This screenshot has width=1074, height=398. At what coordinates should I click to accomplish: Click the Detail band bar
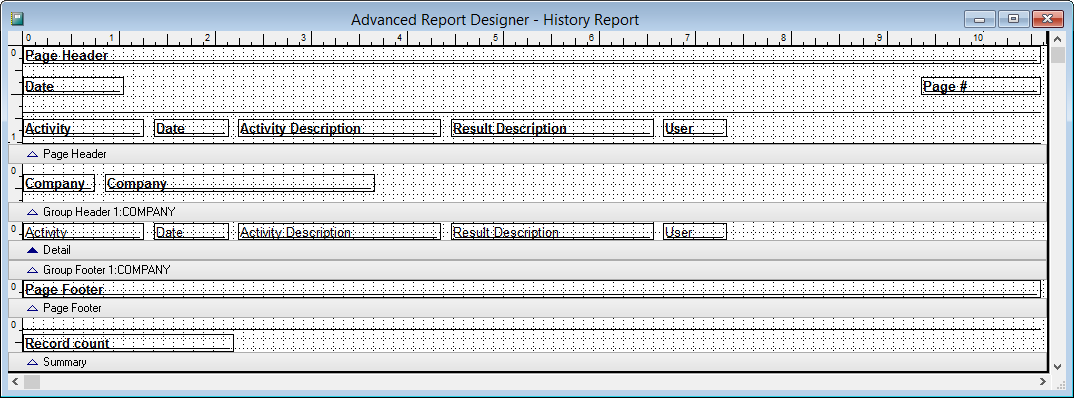coord(527,250)
